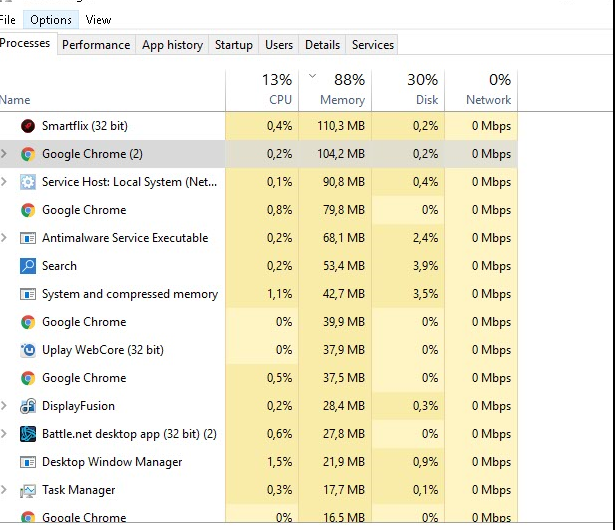This screenshot has width=615, height=530.
Task: Click the 110,3 MB memory value
Action: coord(341,126)
